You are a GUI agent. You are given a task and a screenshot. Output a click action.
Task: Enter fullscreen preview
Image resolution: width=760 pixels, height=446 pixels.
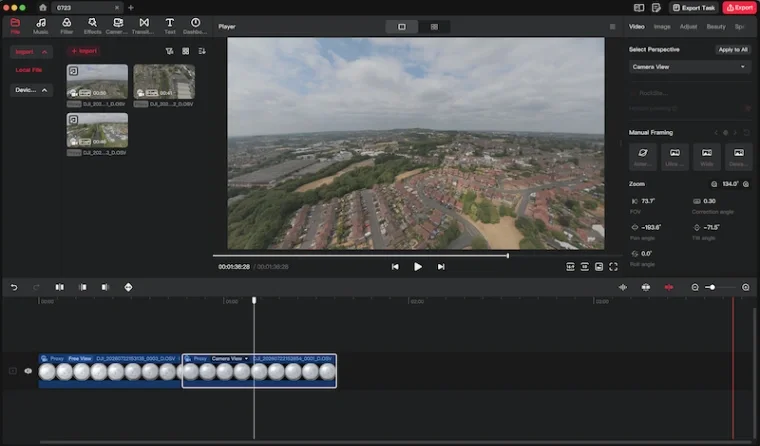(x=613, y=267)
